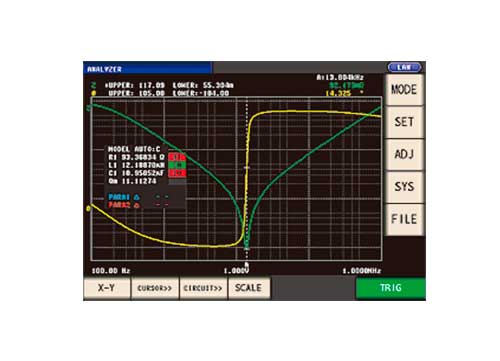Click the red R1 judgment indicator
Image resolution: width=500 pixels, height=361 pixels.
pos(177,157)
